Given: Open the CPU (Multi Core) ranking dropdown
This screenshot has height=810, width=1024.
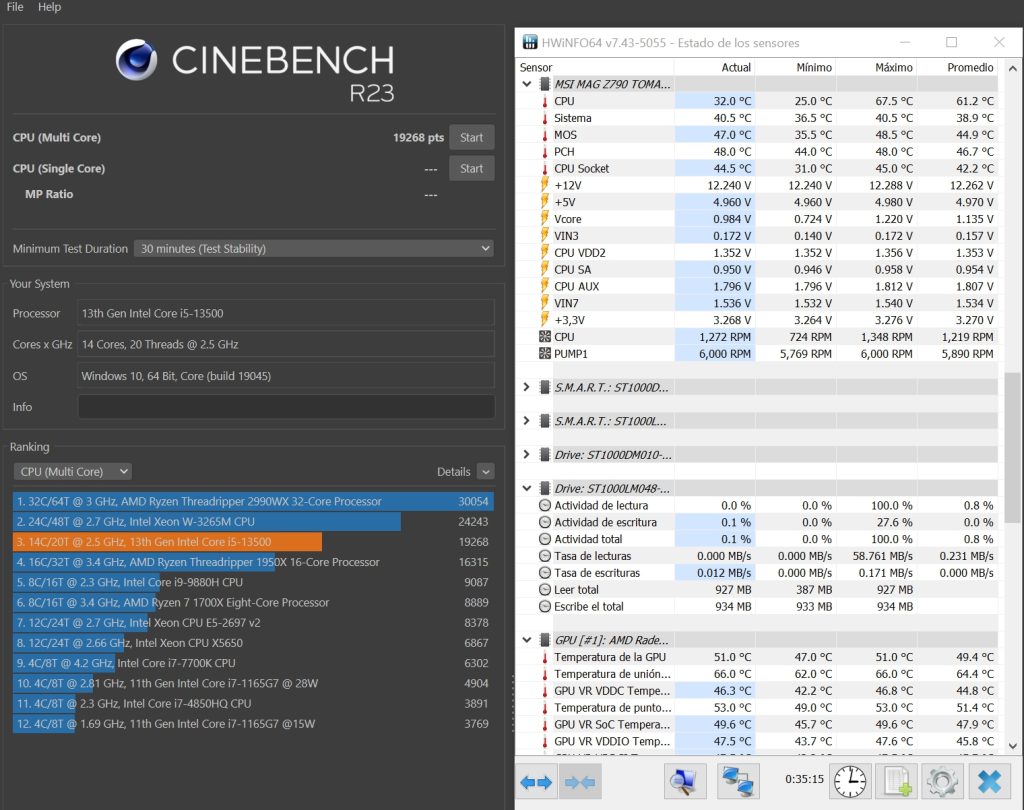Looking at the screenshot, I should coord(72,472).
